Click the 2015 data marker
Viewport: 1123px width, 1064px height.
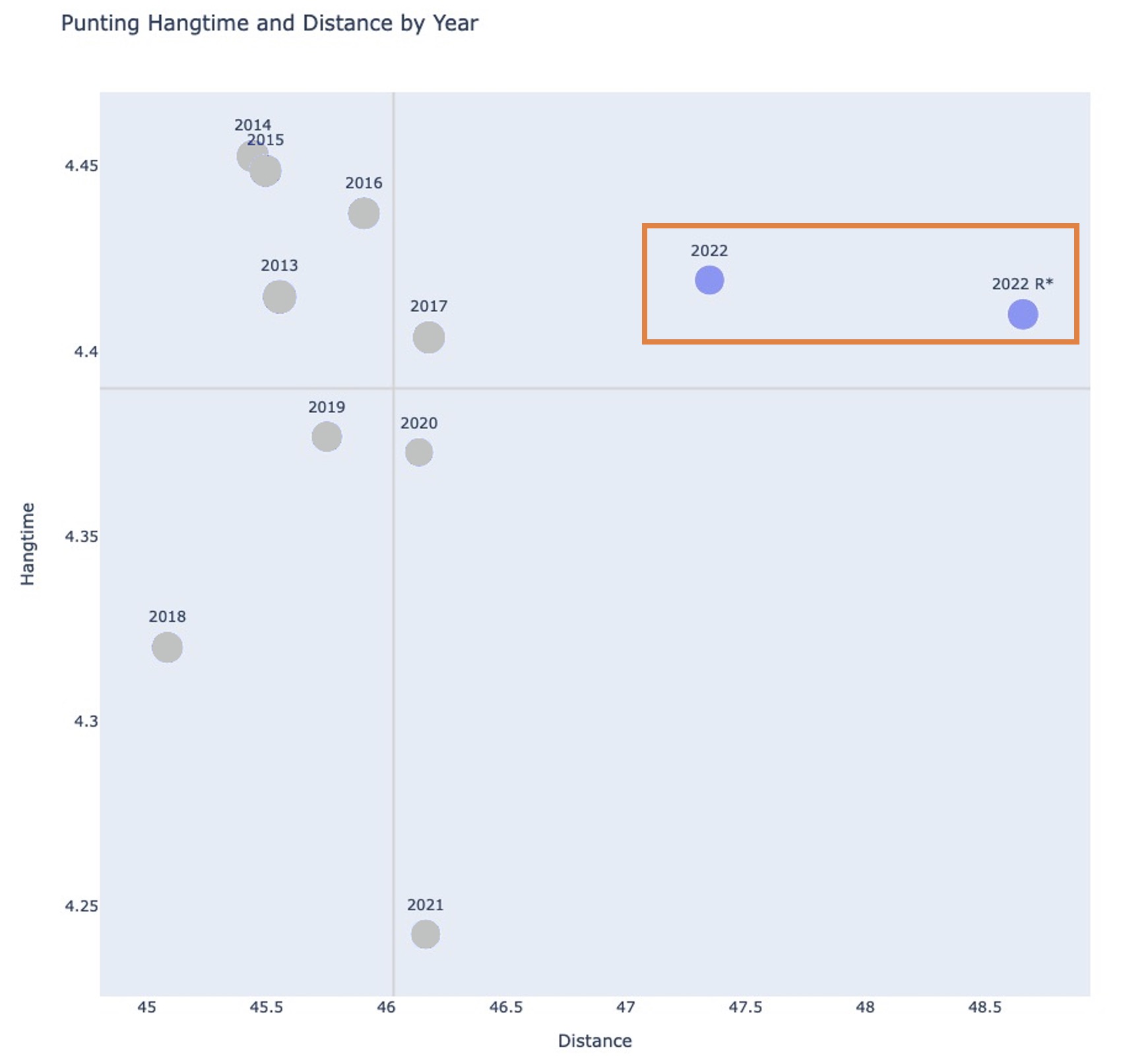(x=267, y=172)
